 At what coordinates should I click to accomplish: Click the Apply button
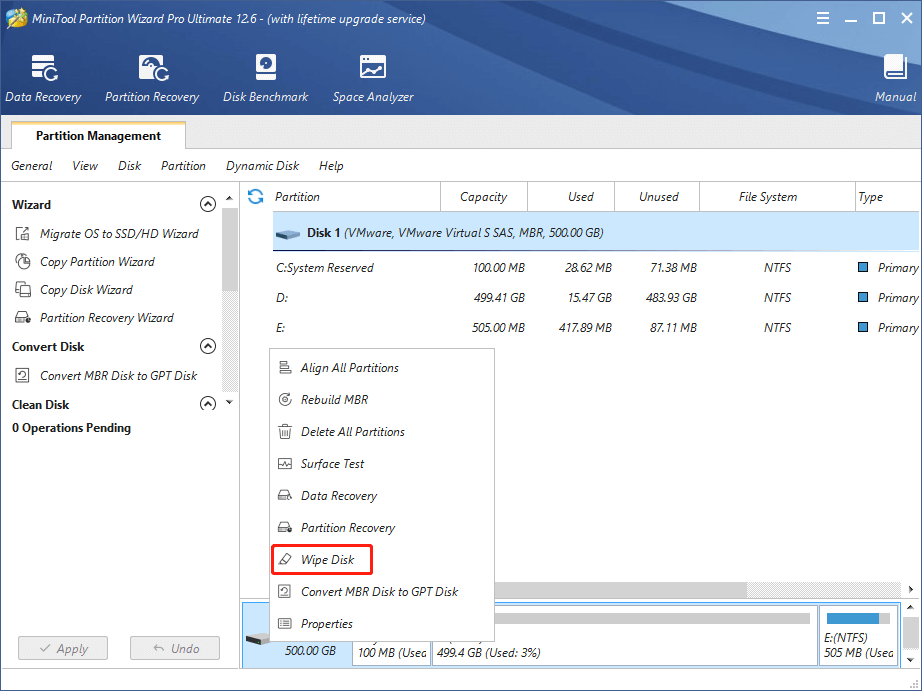63,648
